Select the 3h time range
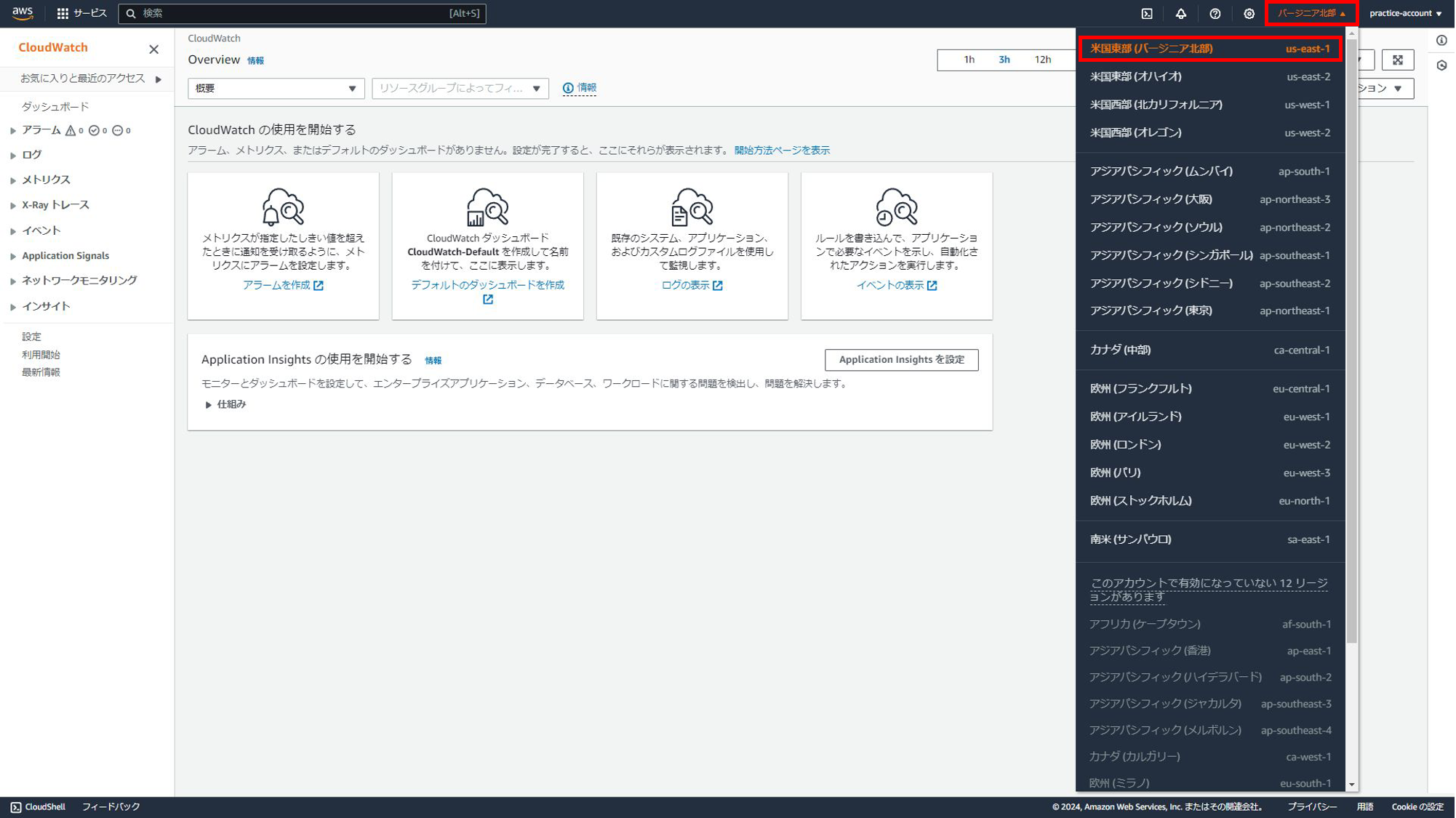Viewport: 1456px width, 818px height. (1004, 60)
